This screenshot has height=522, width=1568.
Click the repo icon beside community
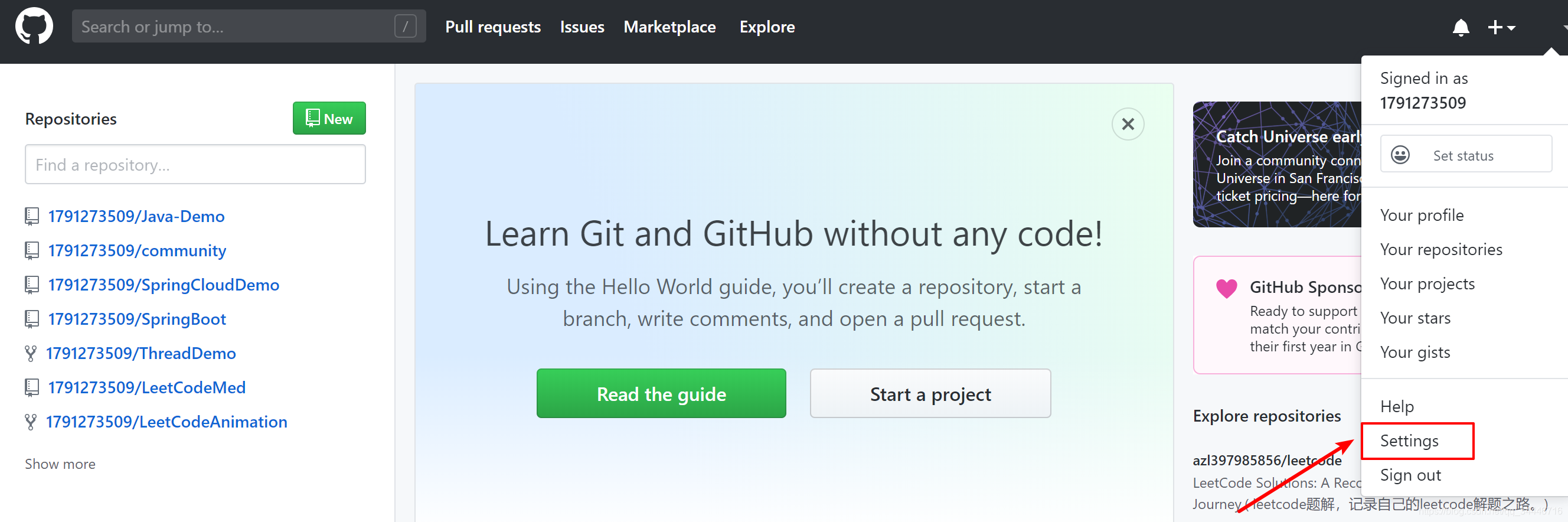tap(32, 250)
